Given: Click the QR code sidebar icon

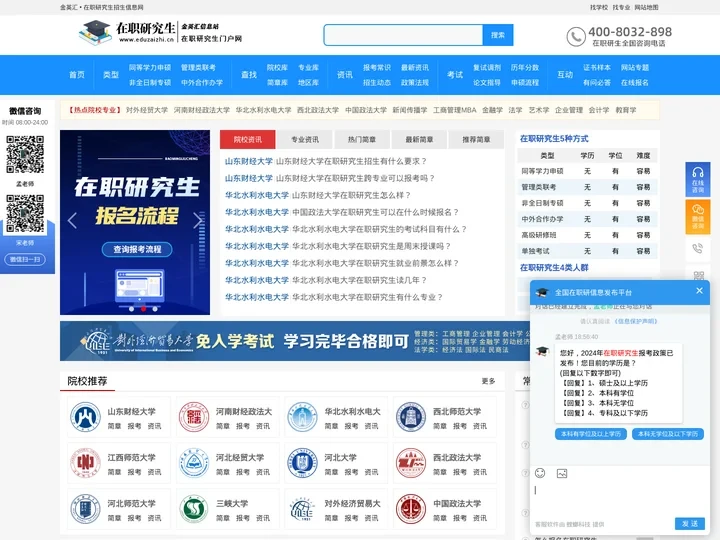Looking at the screenshot, I should pos(698,275).
